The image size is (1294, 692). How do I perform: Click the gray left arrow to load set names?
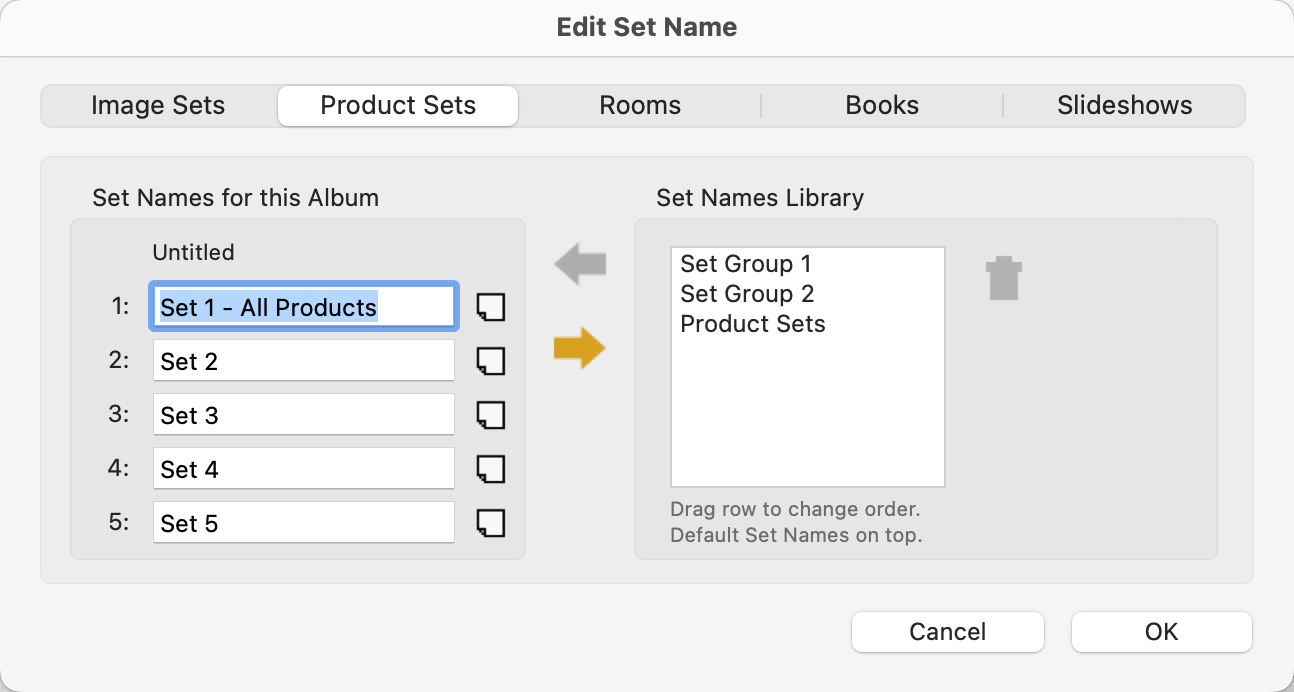580,266
